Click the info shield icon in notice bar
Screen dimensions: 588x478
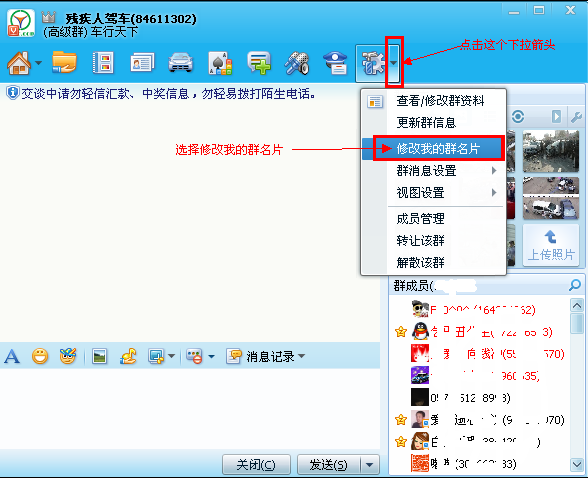[13, 93]
